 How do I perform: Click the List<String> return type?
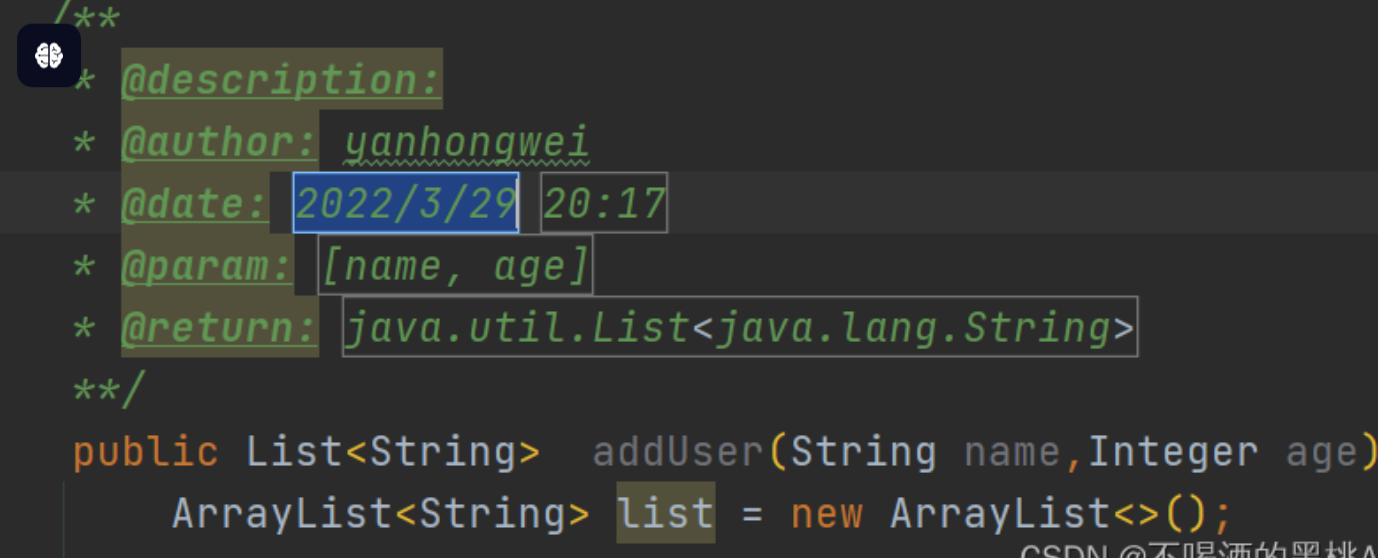[x=393, y=452]
